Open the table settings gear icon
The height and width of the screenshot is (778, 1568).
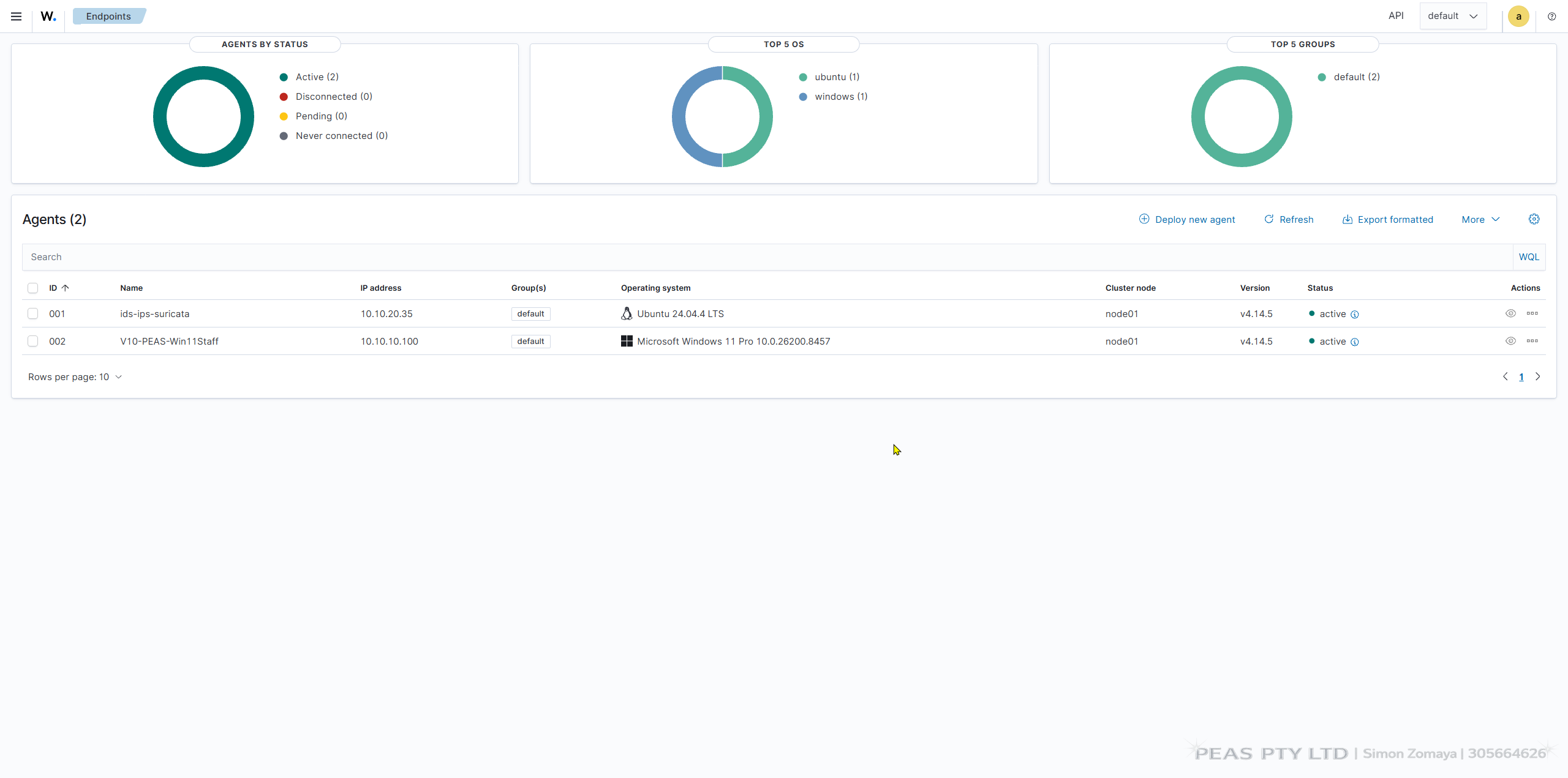(x=1534, y=219)
